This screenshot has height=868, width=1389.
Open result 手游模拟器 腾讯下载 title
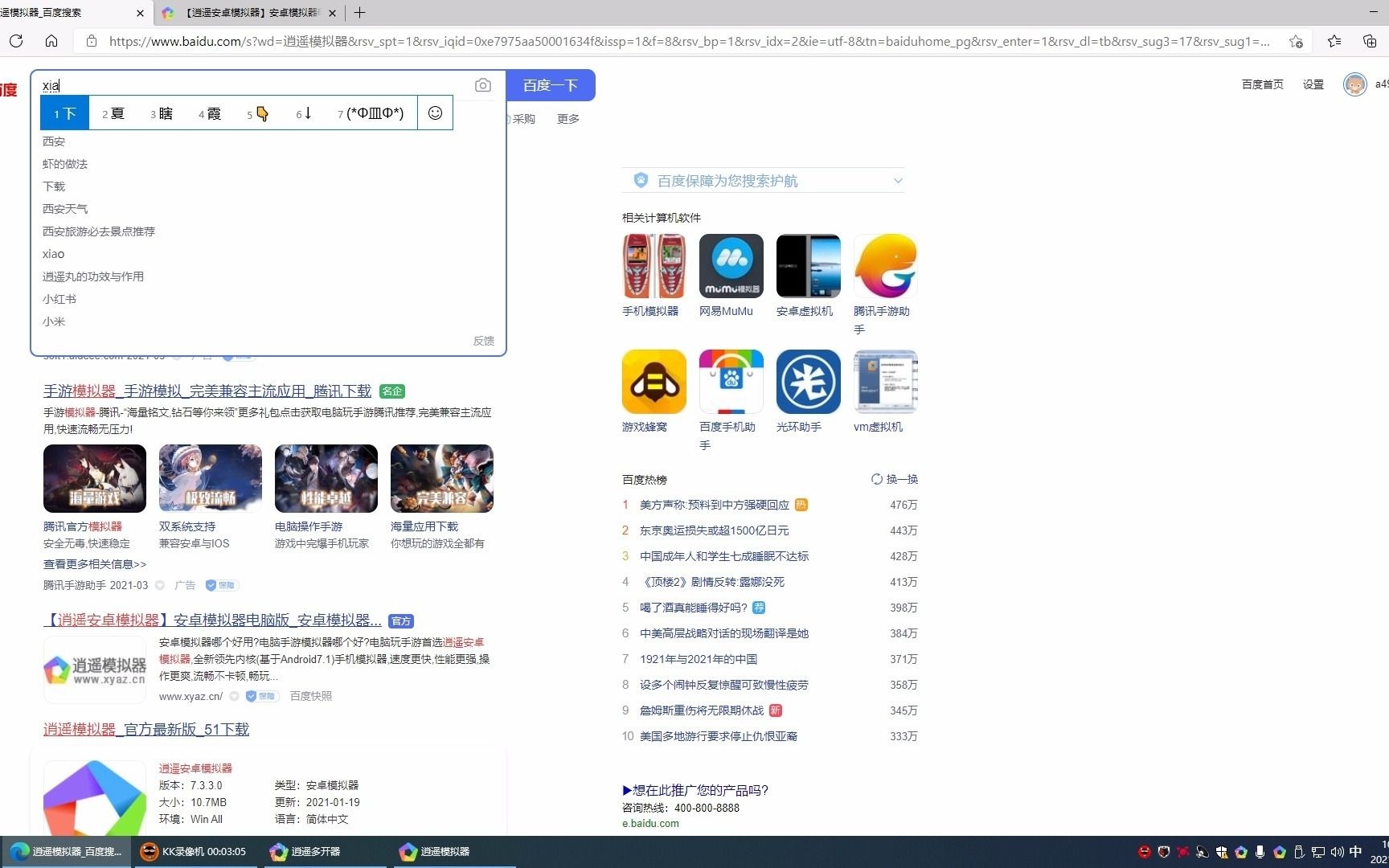pyautogui.click(x=207, y=391)
